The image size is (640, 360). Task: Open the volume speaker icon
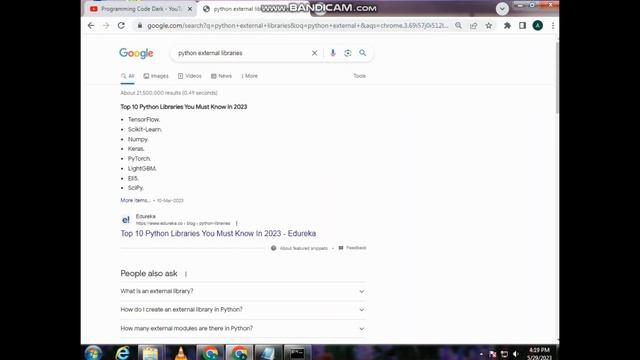click(x=516, y=354)
